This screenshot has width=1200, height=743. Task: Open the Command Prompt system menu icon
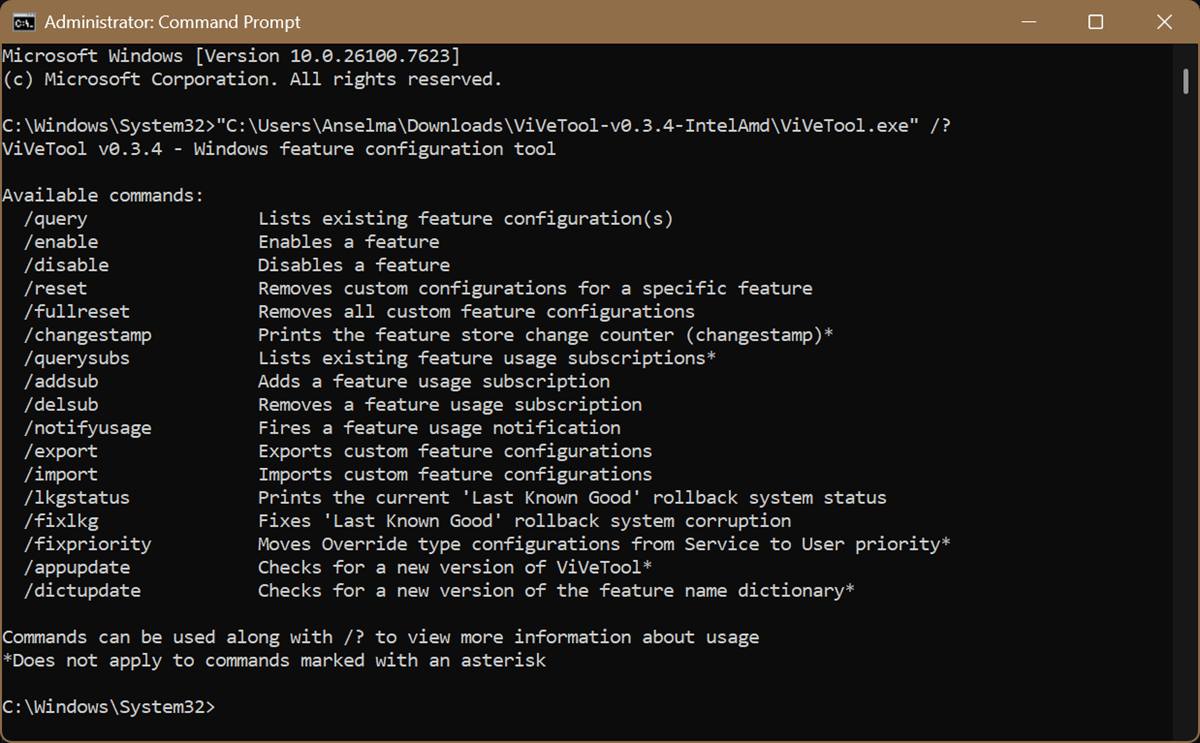coord(25,22)
